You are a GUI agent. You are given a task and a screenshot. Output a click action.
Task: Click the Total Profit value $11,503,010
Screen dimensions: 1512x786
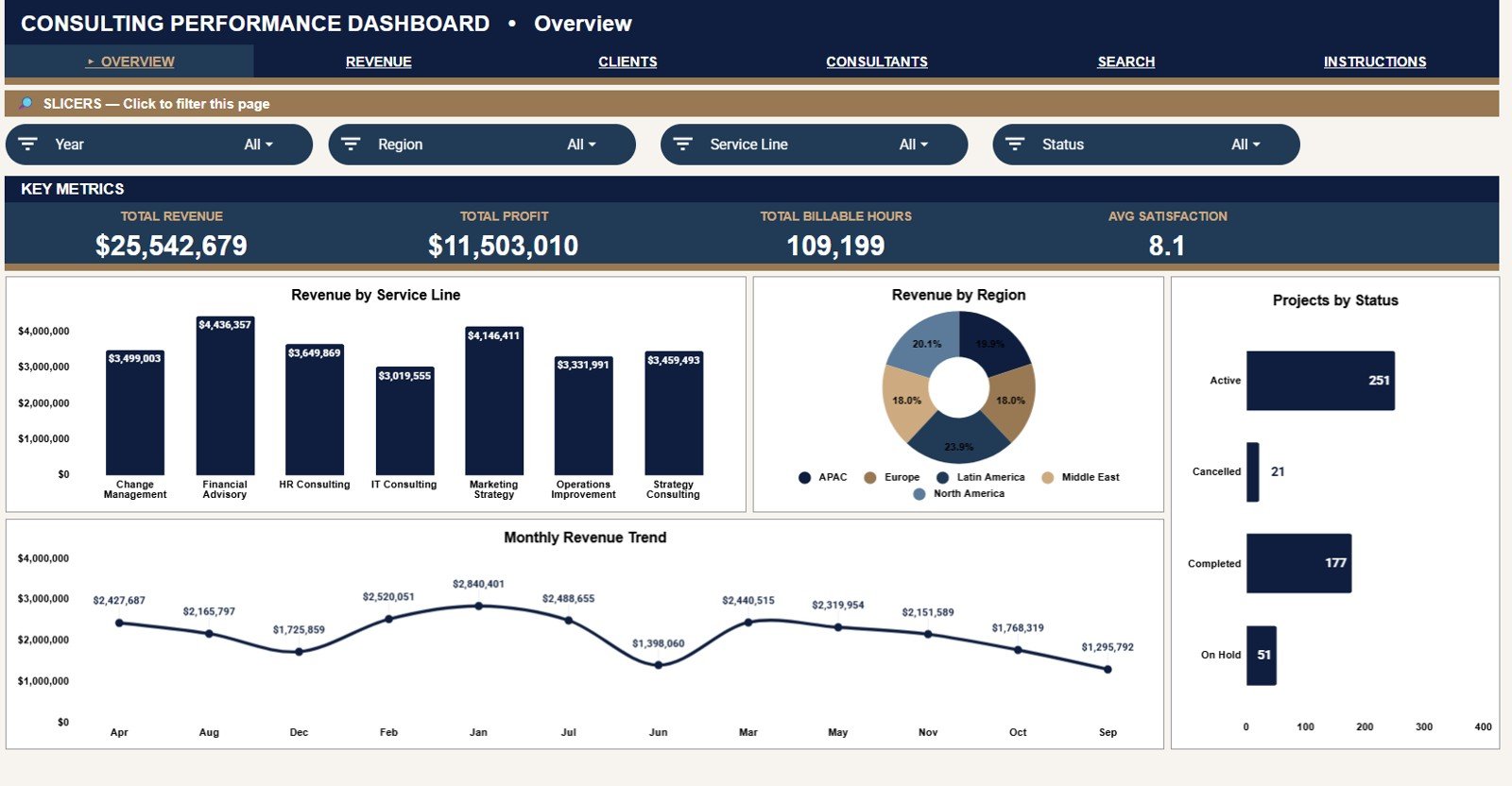coord(503,247)
